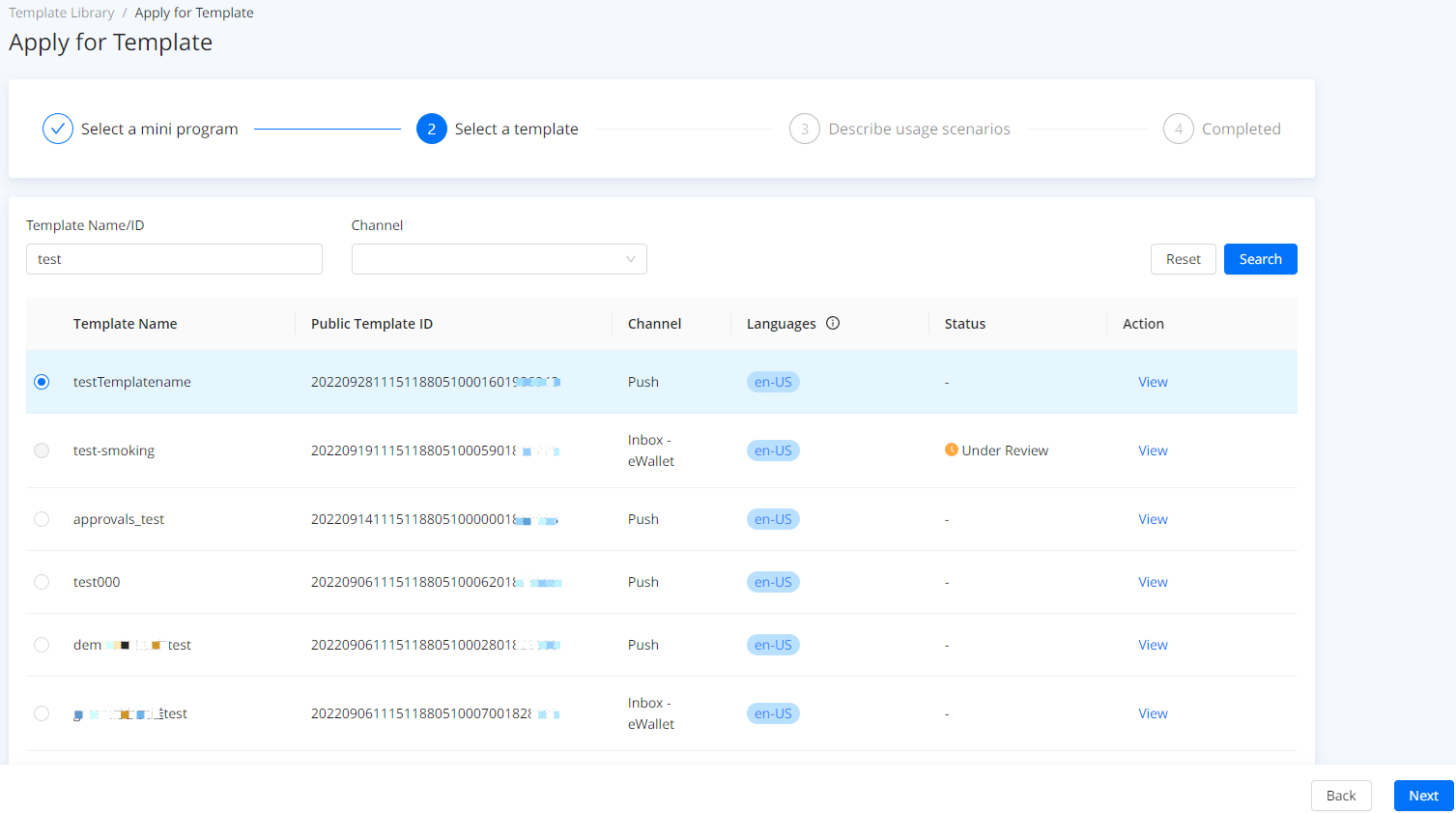This screenshot has width=1456, height=813.
Task: View the testTemplatename template
Action: coord(1153,382)
